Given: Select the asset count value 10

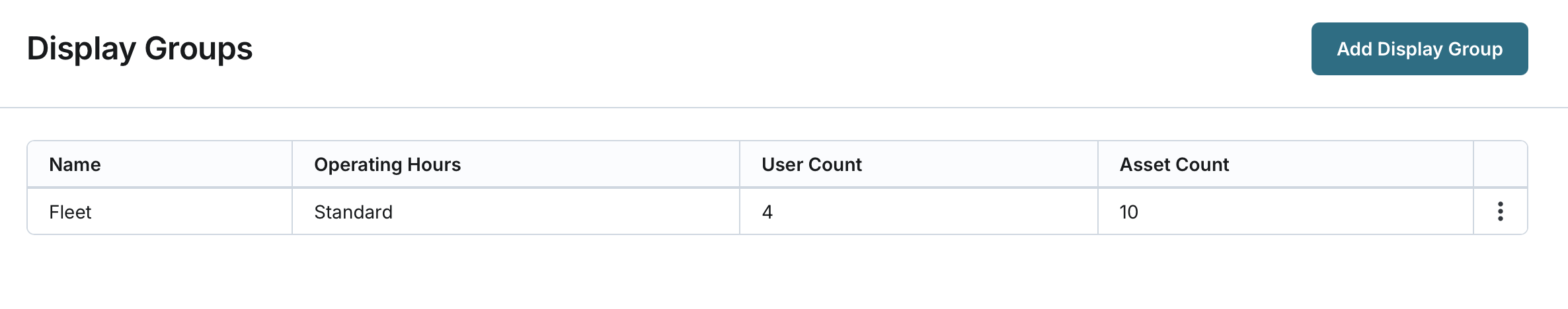Looking at the screenshot, I should [1128, 212].
